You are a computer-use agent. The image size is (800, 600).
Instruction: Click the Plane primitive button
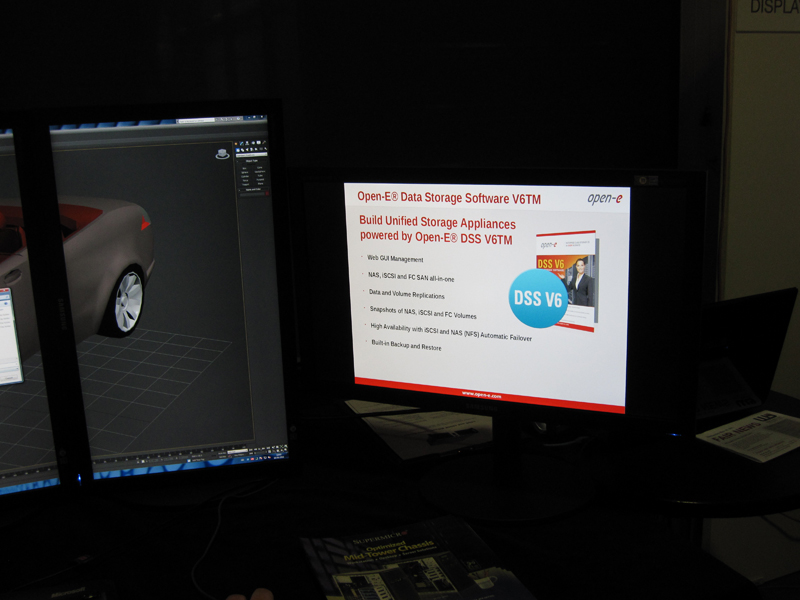pos(260,184)
